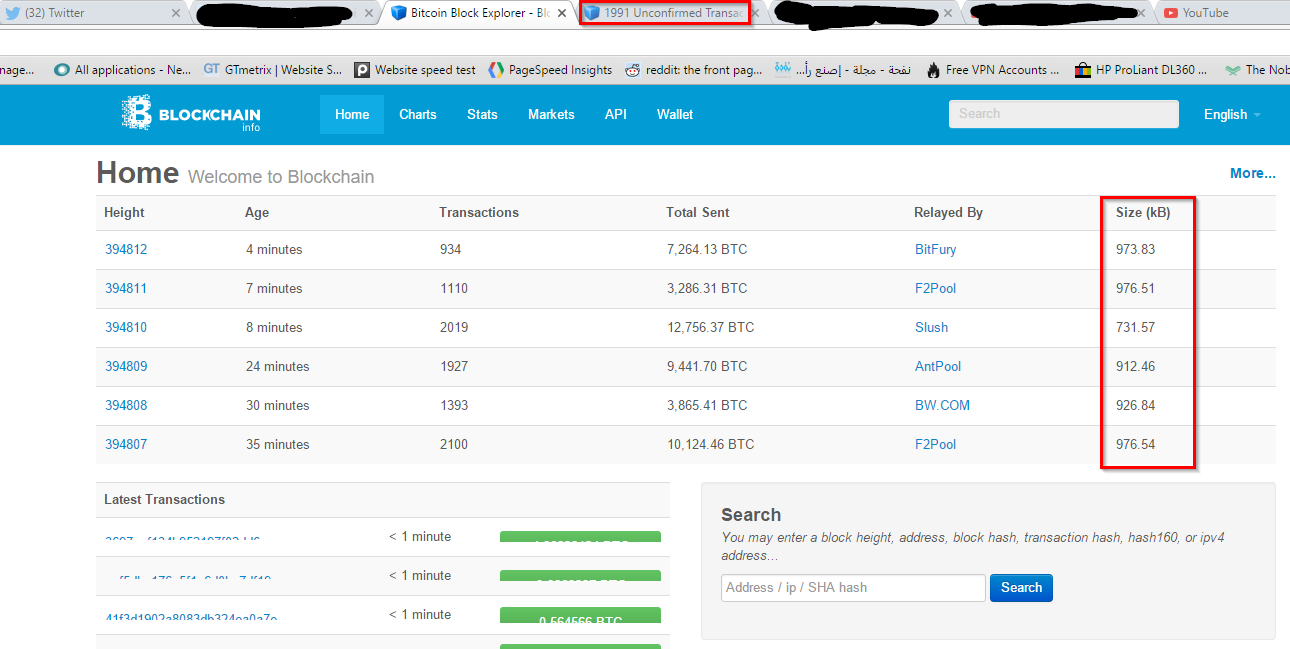The image size is (1290, 649).
Task: Open the reddit front page bookmark
Action: 693,70
